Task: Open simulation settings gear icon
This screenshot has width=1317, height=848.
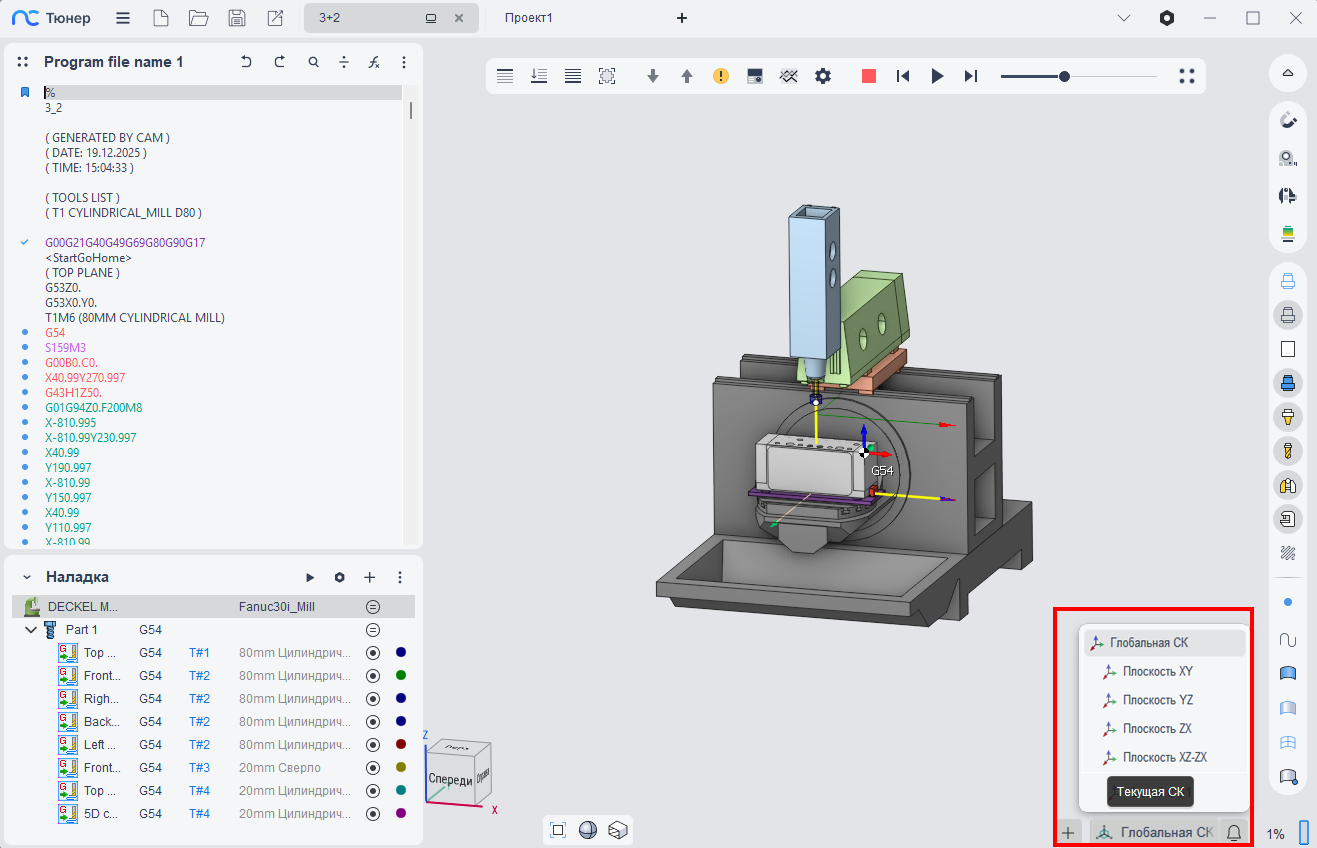Action: [823, 76]
